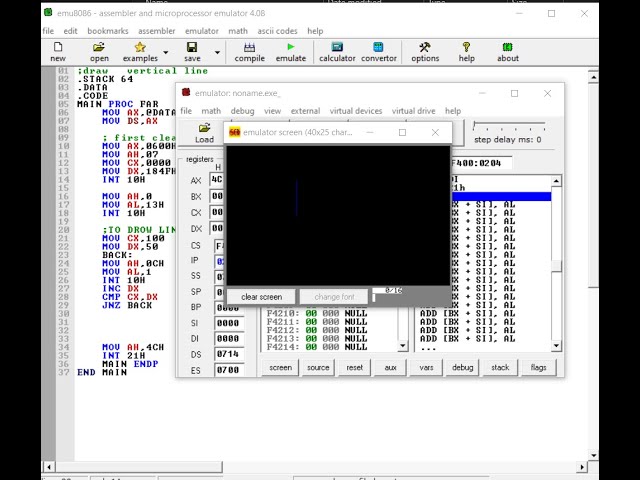Click the emulator screen window icon

(x=234, y=132)
